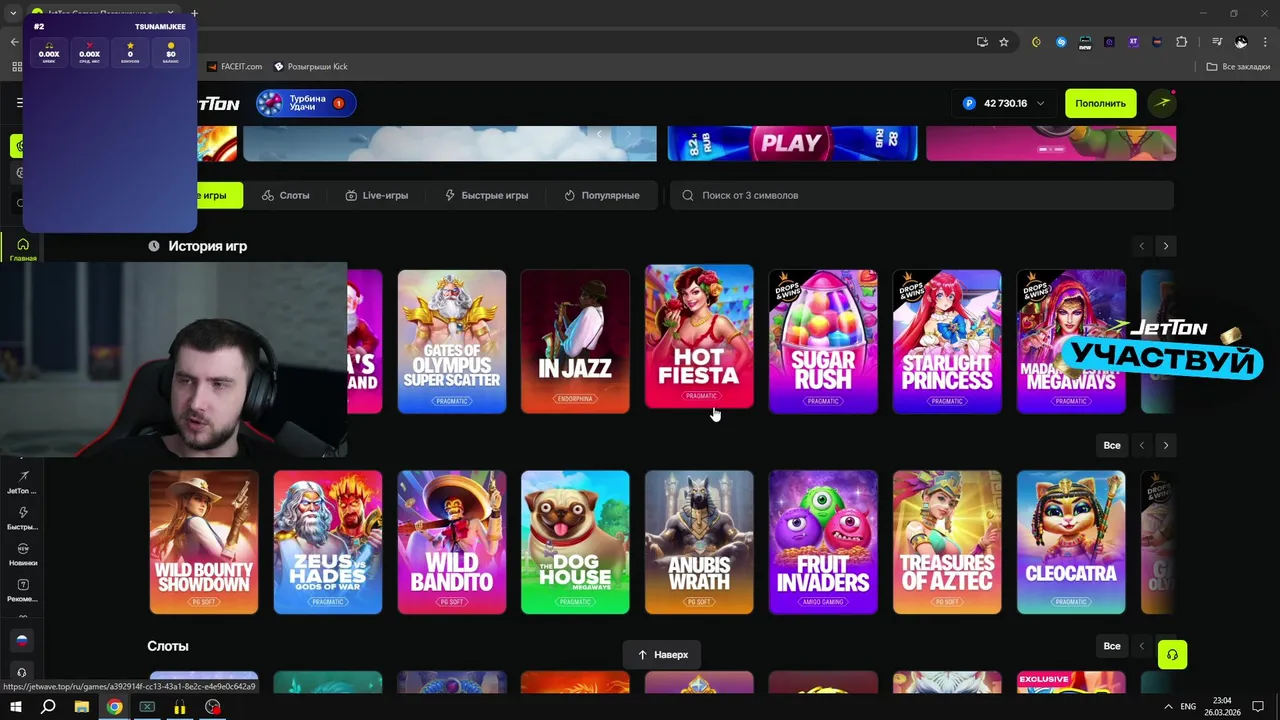The width and height of the screenshot is (1280, 720).
Task: Click game search field
Action: tap(921, 195)
